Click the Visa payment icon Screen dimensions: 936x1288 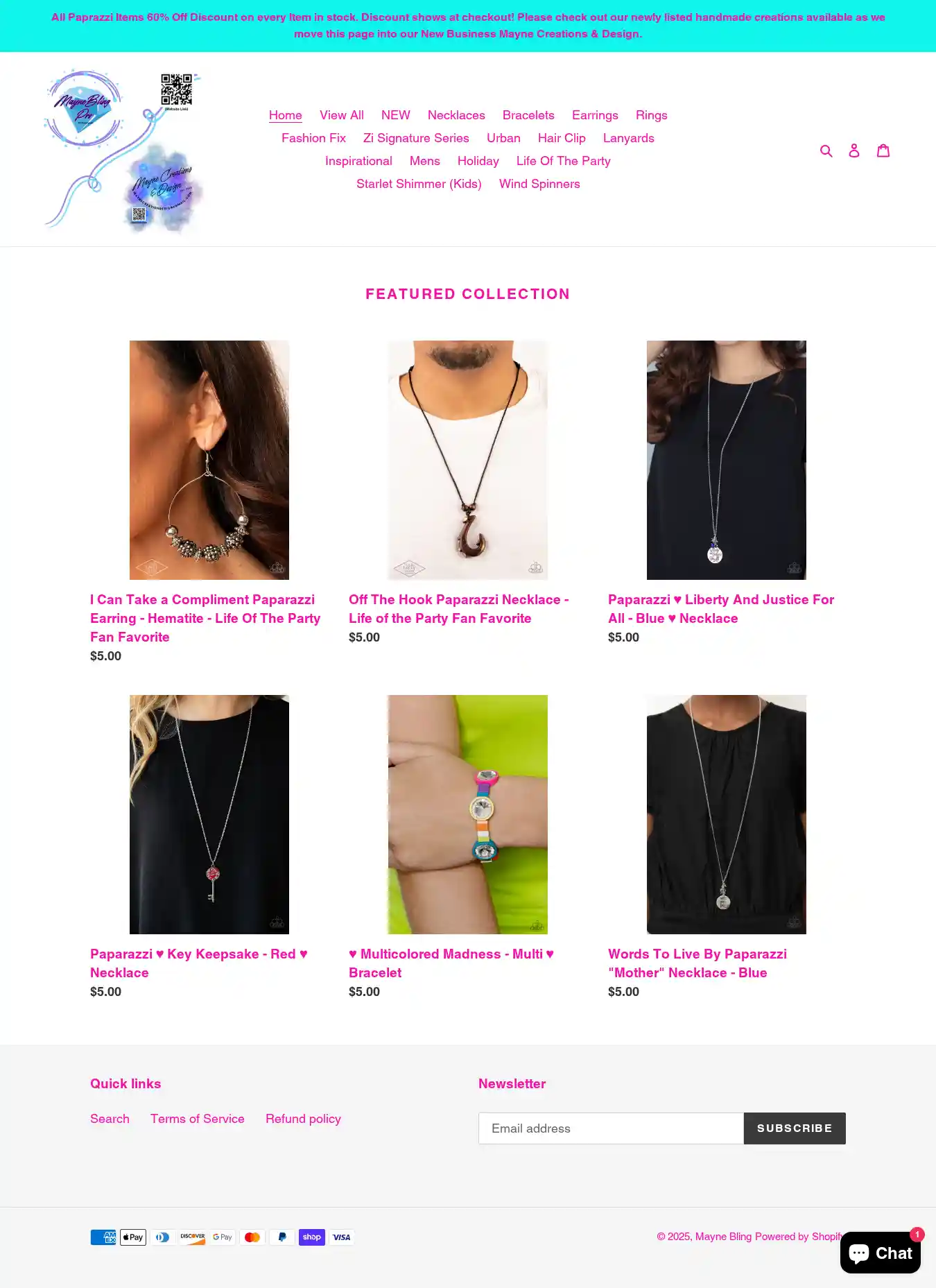pyautogui.click(x=342, y=1237)
